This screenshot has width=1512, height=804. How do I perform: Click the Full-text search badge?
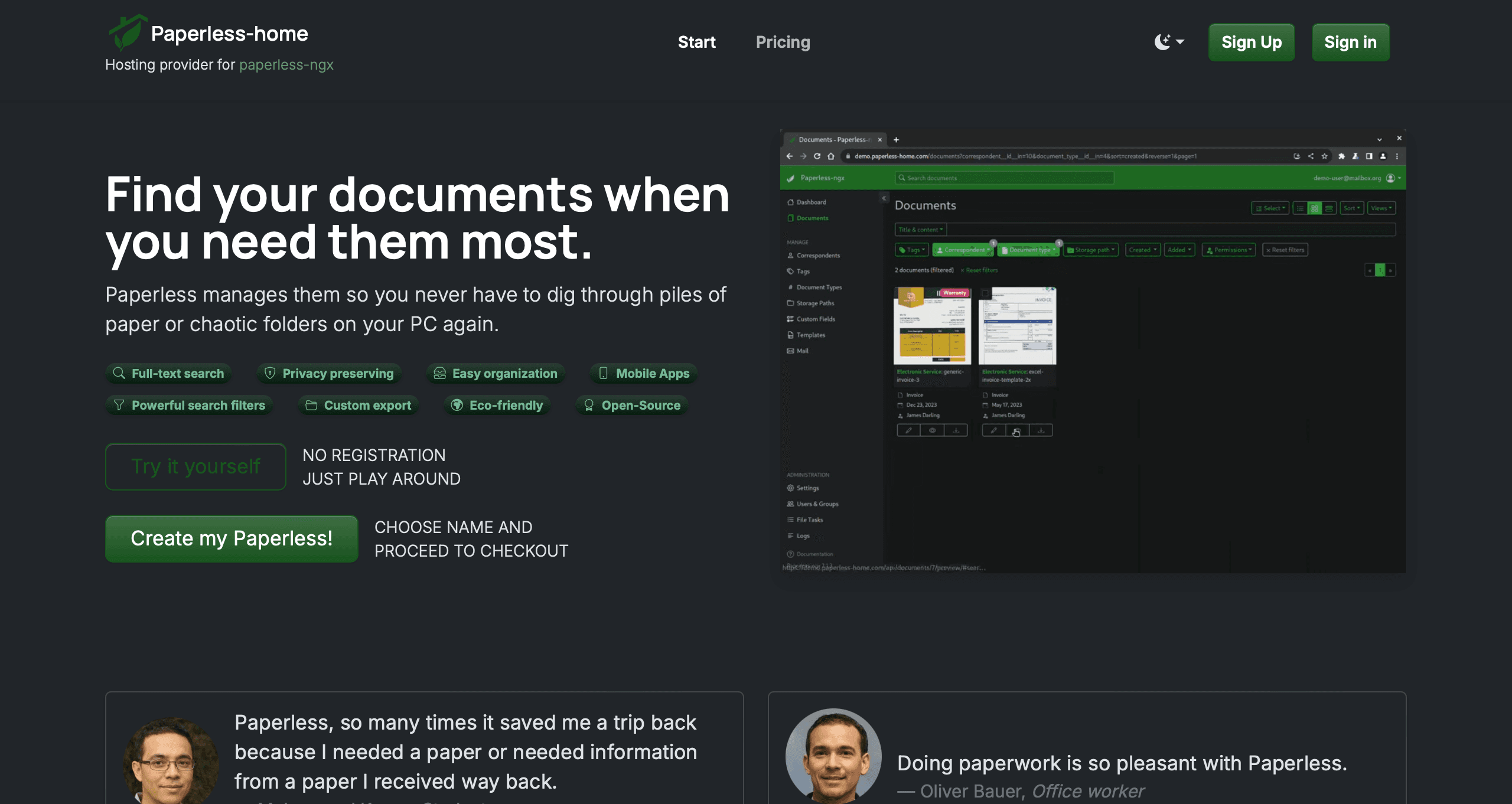[x=168, y=373]
